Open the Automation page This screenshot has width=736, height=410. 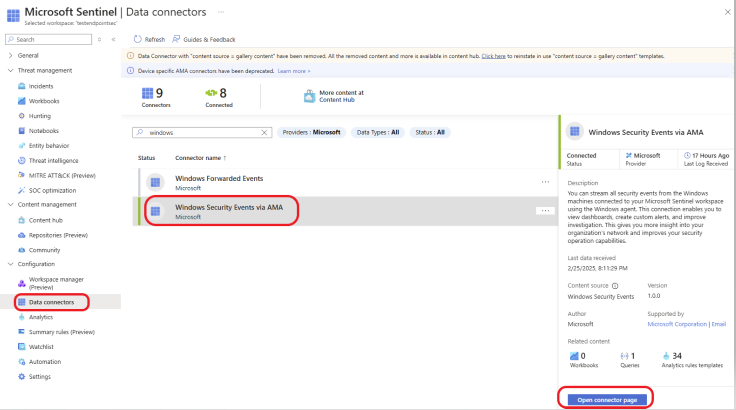point(45,362)
